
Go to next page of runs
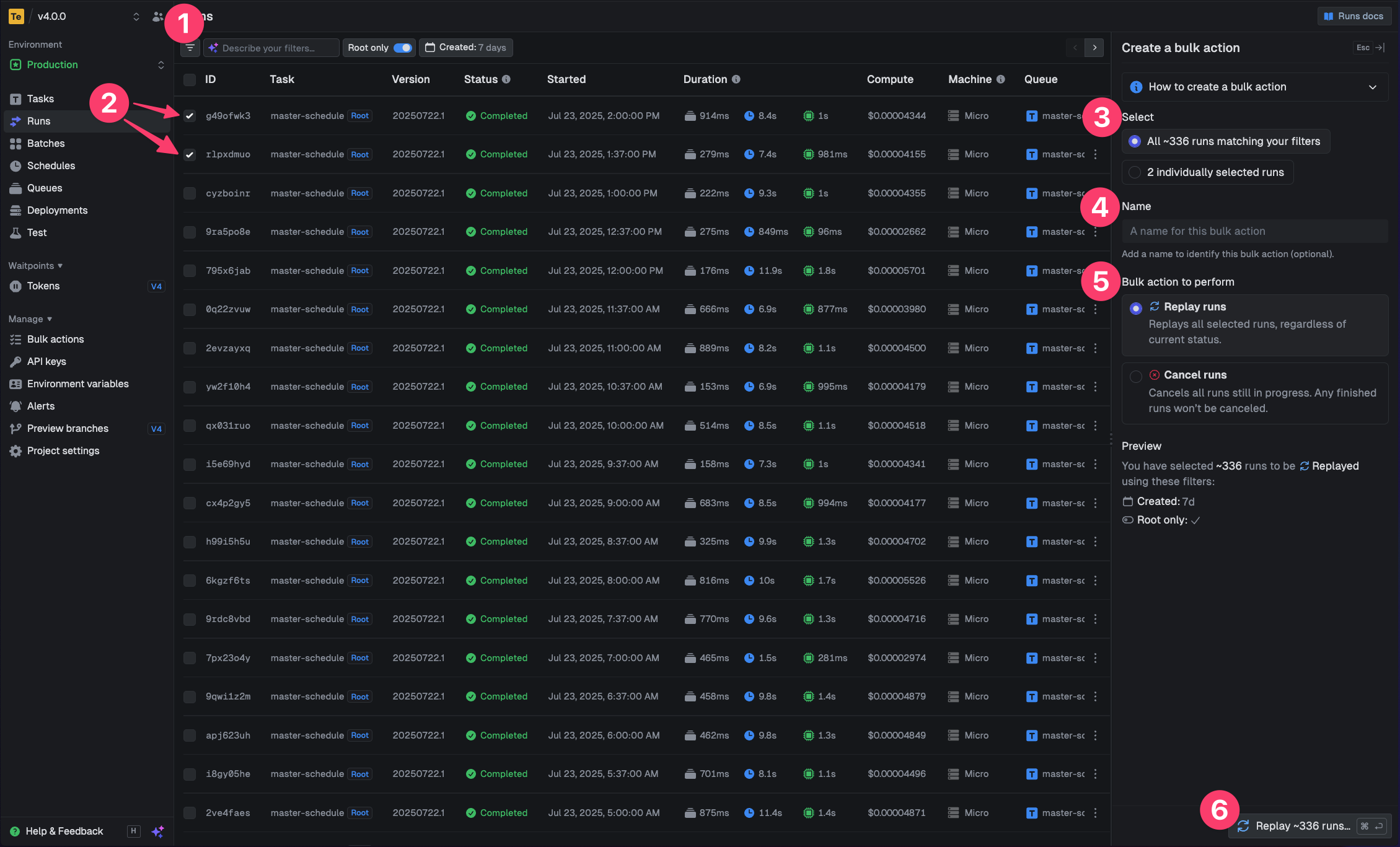click(1094, 48)
